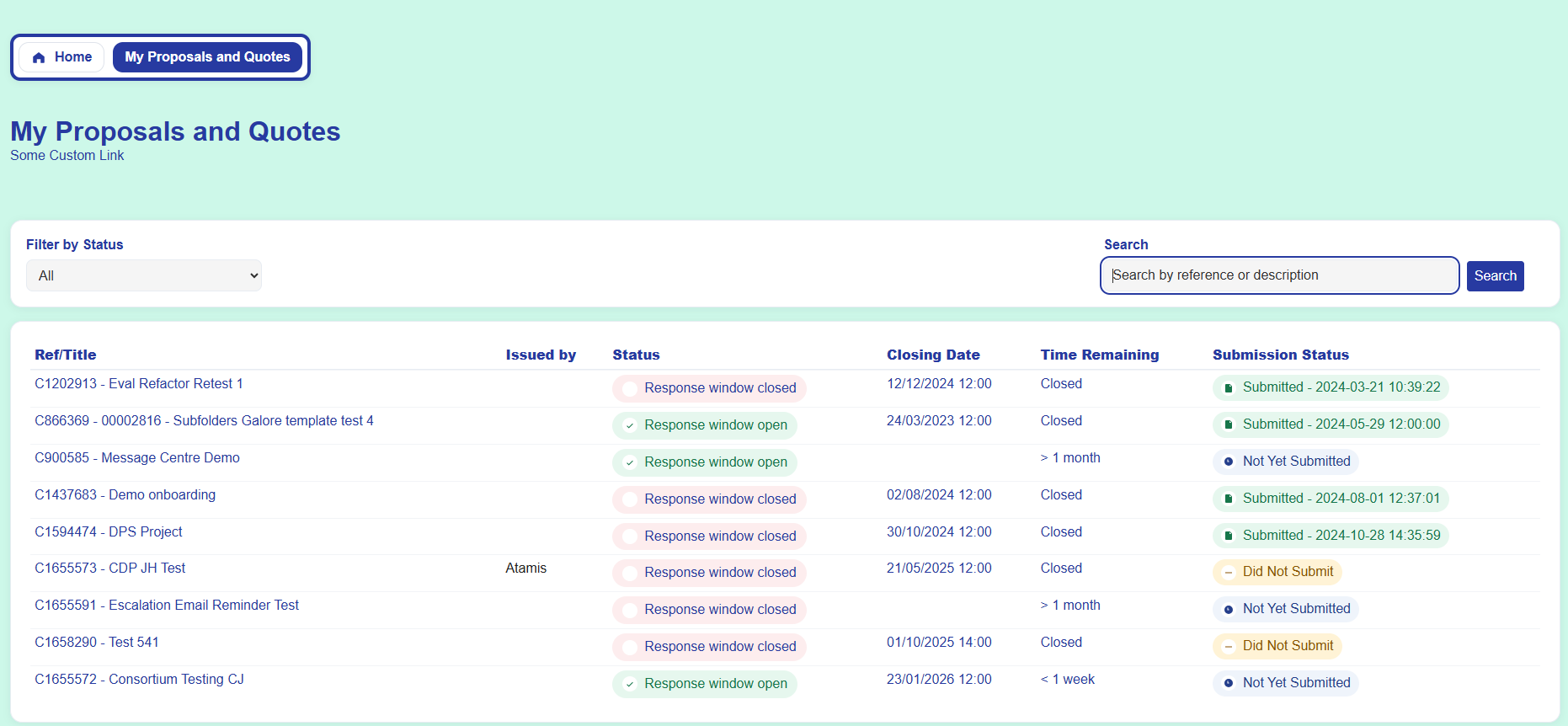Screen dimensions: 1568x726
Task: Go to the Home breadcrumb tab
Action: 62,57
